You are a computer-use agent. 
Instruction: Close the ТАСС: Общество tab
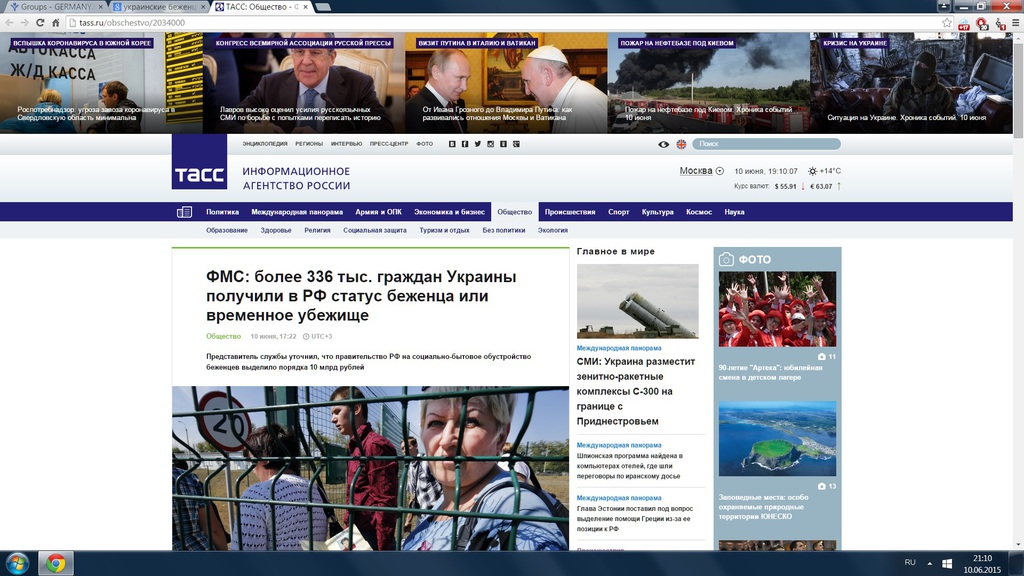[305, 7]
